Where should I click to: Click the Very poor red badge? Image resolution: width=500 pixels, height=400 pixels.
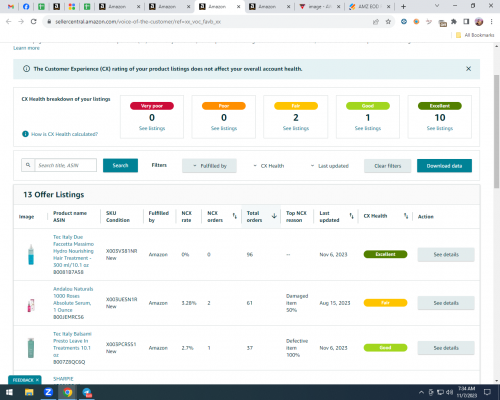tap(152, 106)
